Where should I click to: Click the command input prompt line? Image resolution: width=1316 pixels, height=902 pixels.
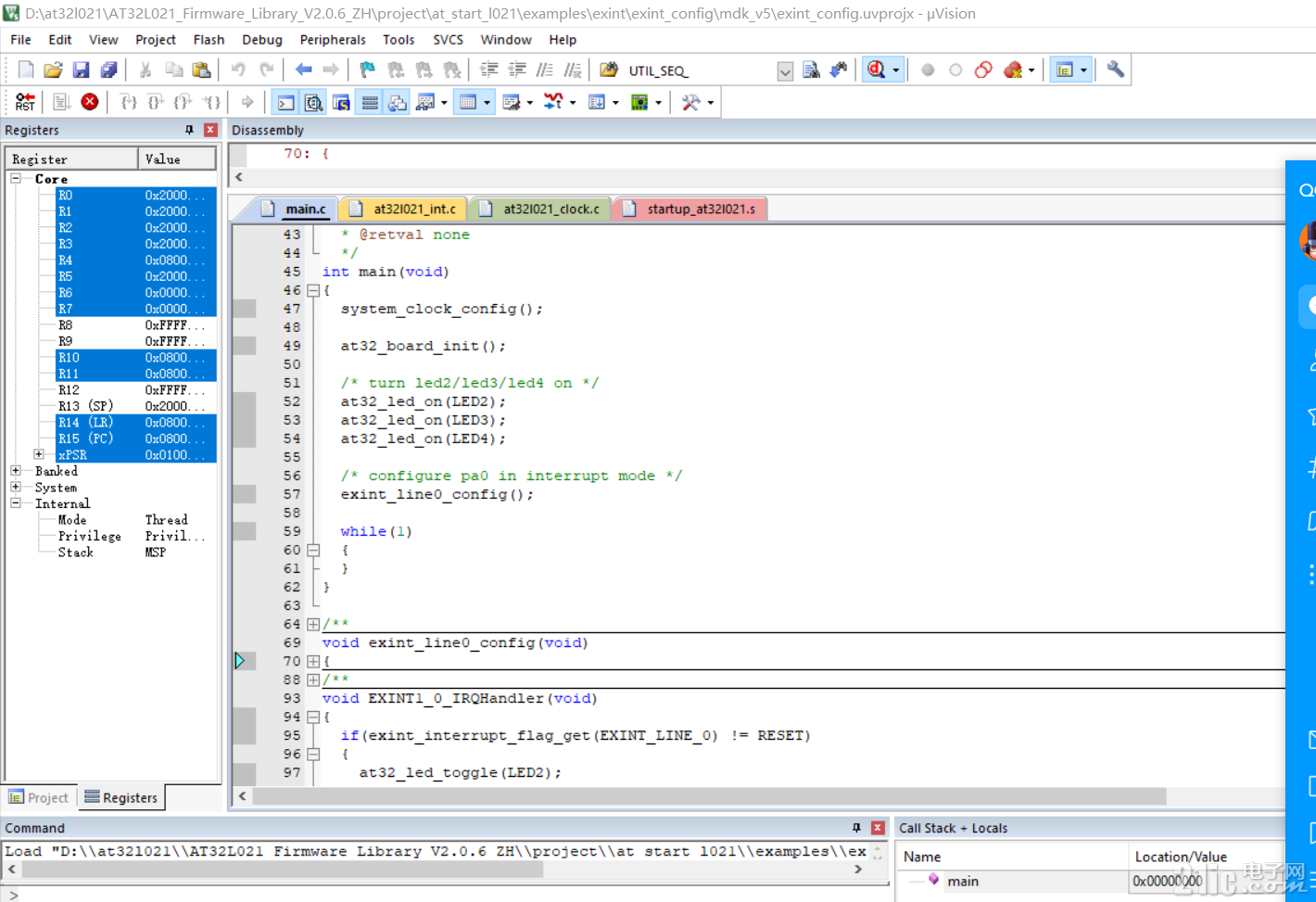pyautogui.click(x=447, y=894)
